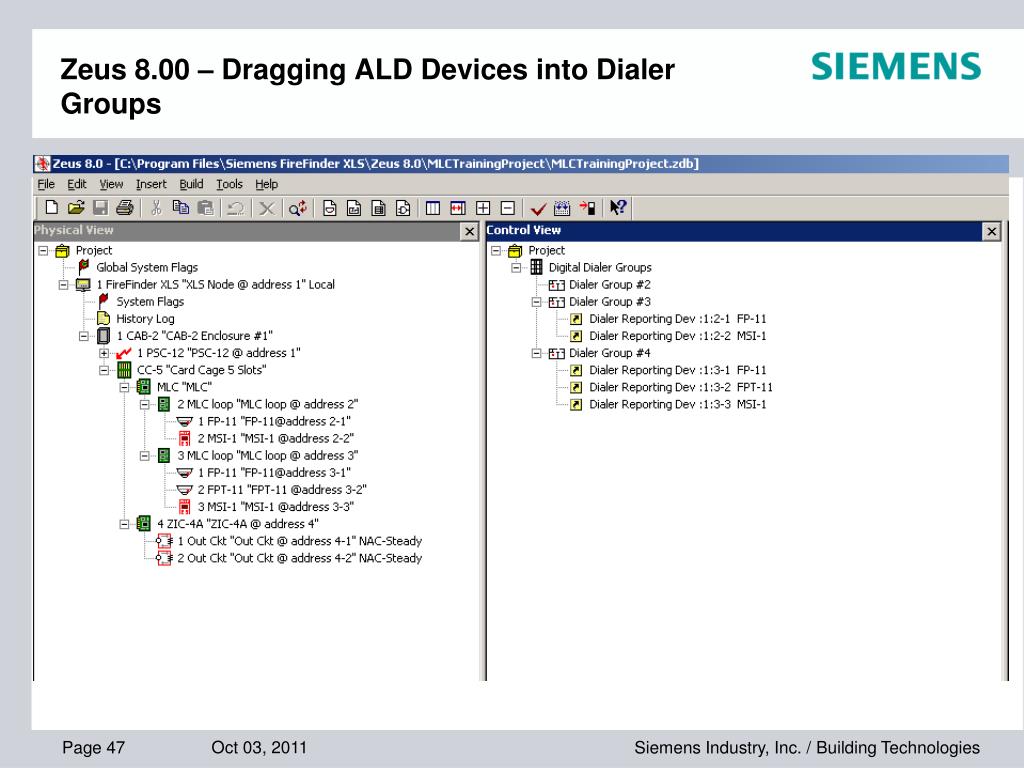Click the Print toolbar icon
Viewport: 1024px width, 768px height.
125,208
